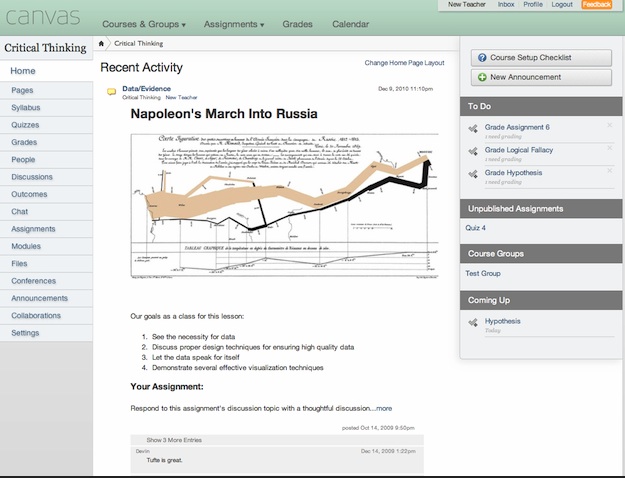This screenshot has width=625, height=478.
Task: Open Settings in course sidebar
Action: [46, 333]
